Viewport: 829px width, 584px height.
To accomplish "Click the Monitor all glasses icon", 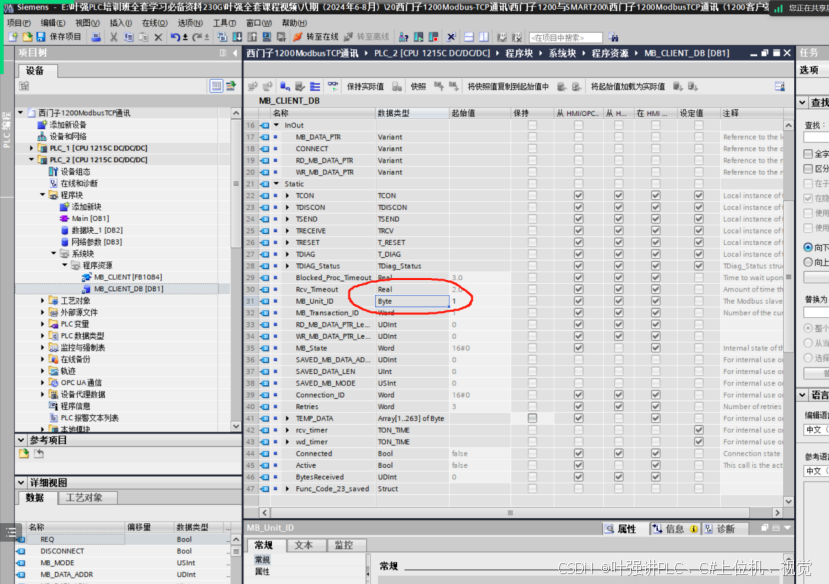I will point(333,86).
